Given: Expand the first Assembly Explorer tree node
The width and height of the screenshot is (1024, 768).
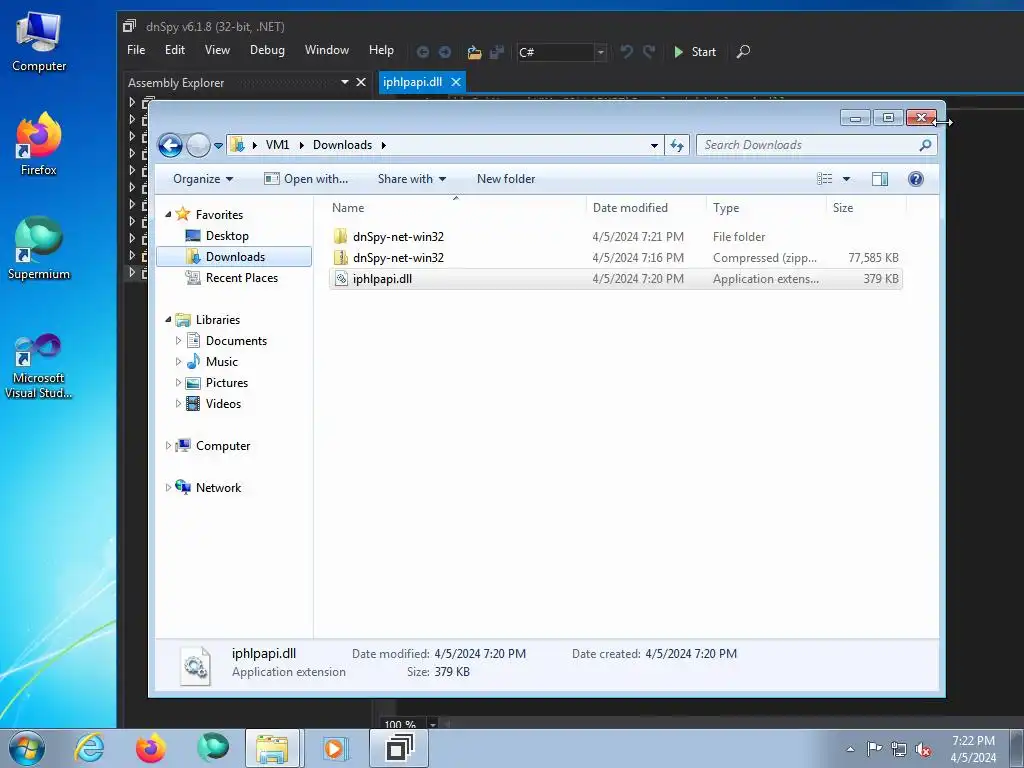Looking at the screenshot, I should point(132,103).
